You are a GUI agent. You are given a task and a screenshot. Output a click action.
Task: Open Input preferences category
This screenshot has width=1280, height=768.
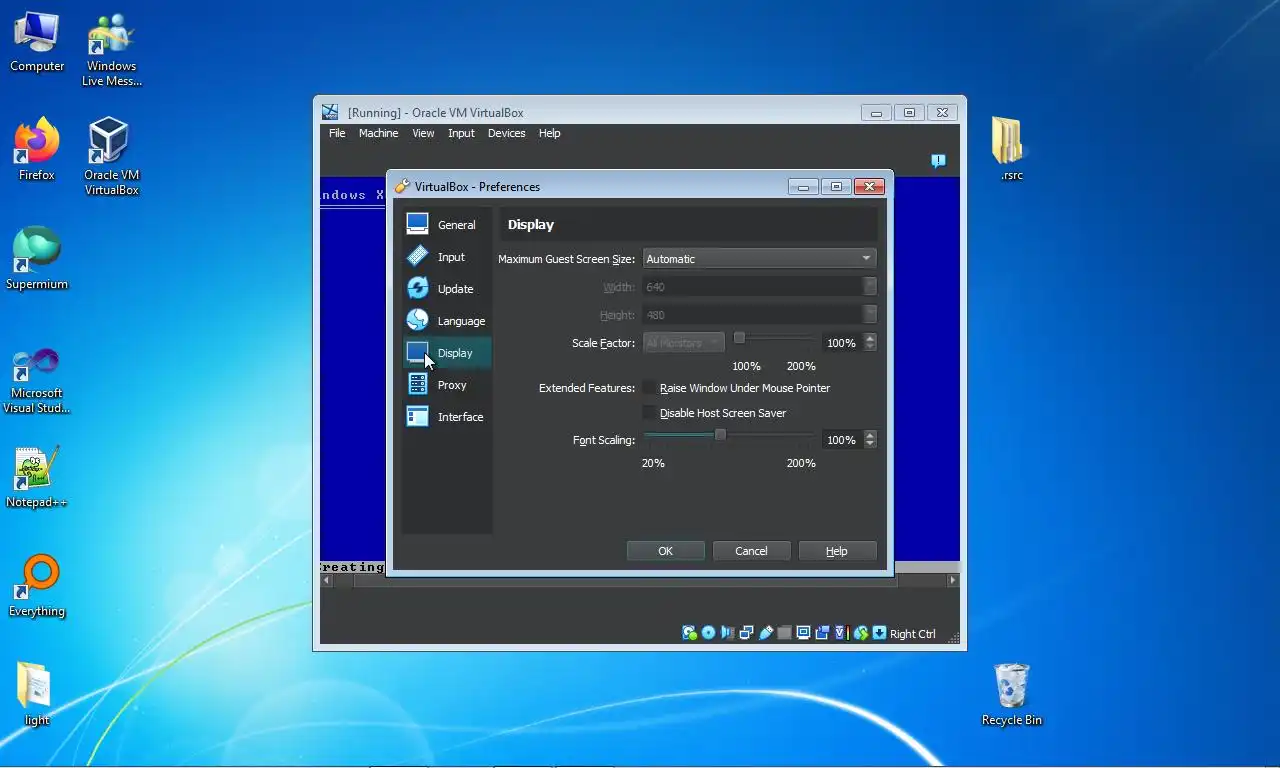click(446, 257)
